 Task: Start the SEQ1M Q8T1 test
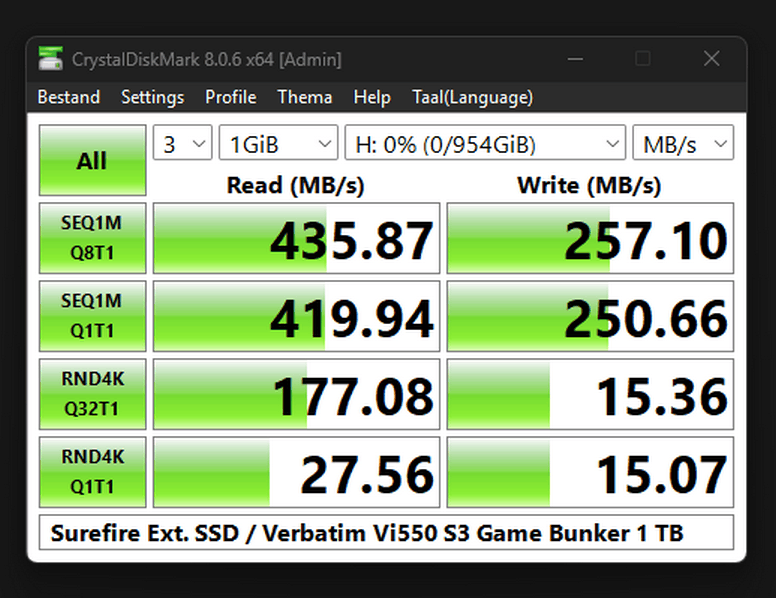coord(93,238)
